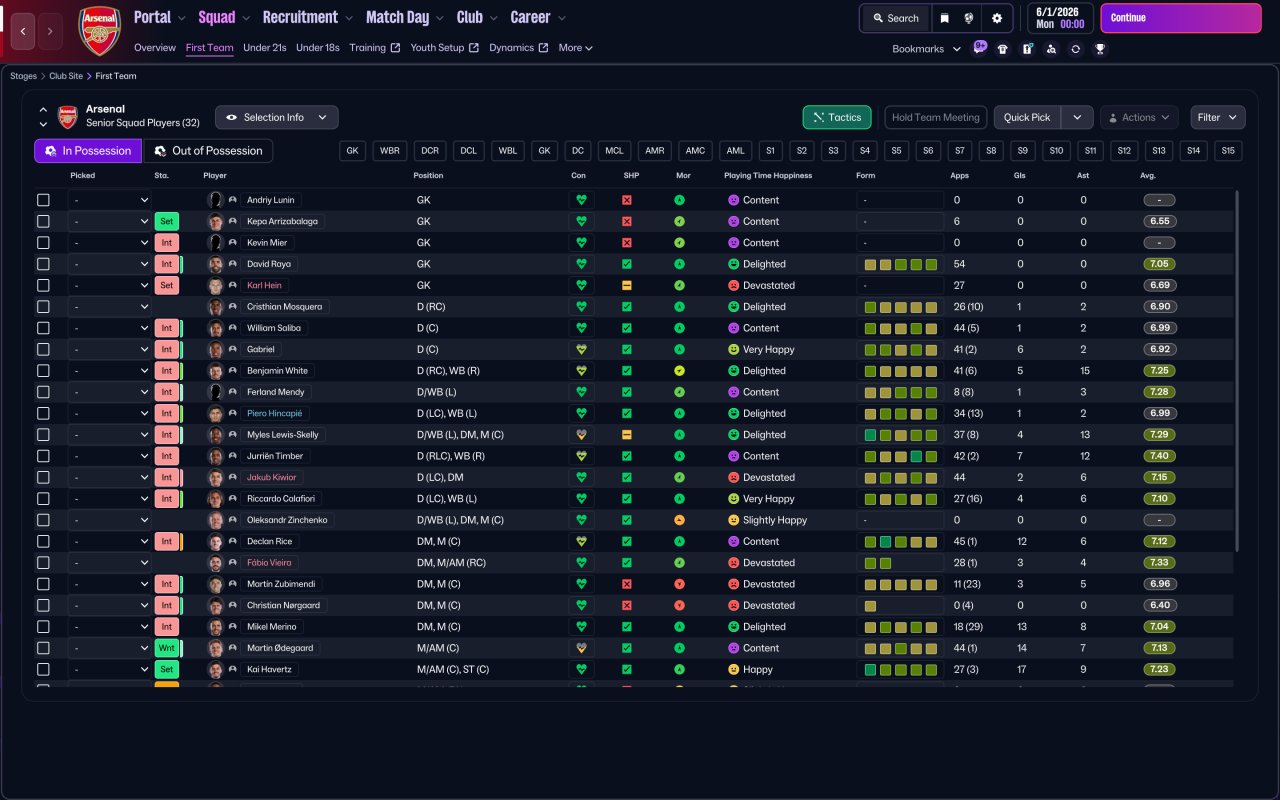Click the Club Site breadcrumb link

(x=66, y=76)
